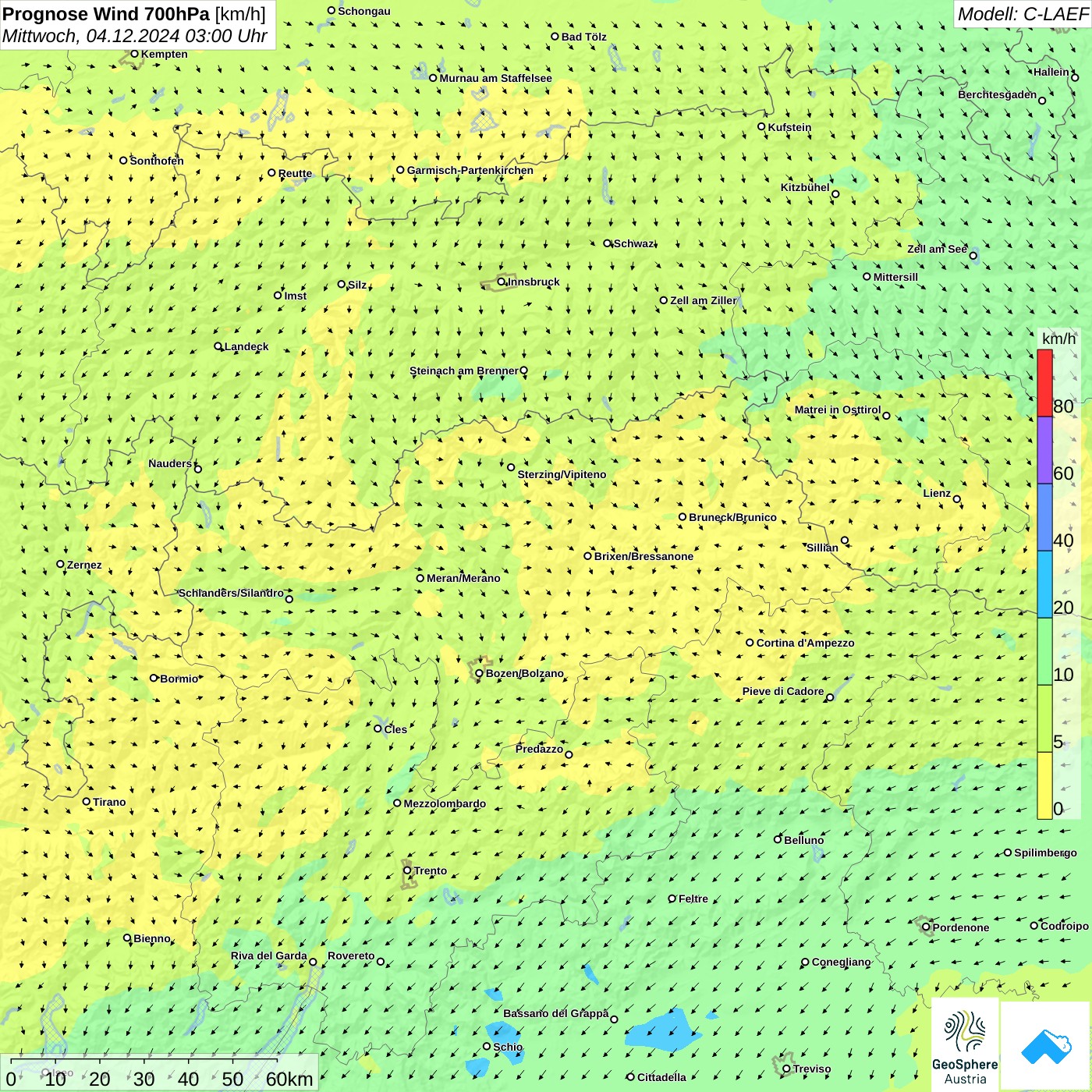Image resolution: width=1092 pixels, height=1092 pixels.
Task: Click the 'Riva del Garda' label
Action: (269, 955)
